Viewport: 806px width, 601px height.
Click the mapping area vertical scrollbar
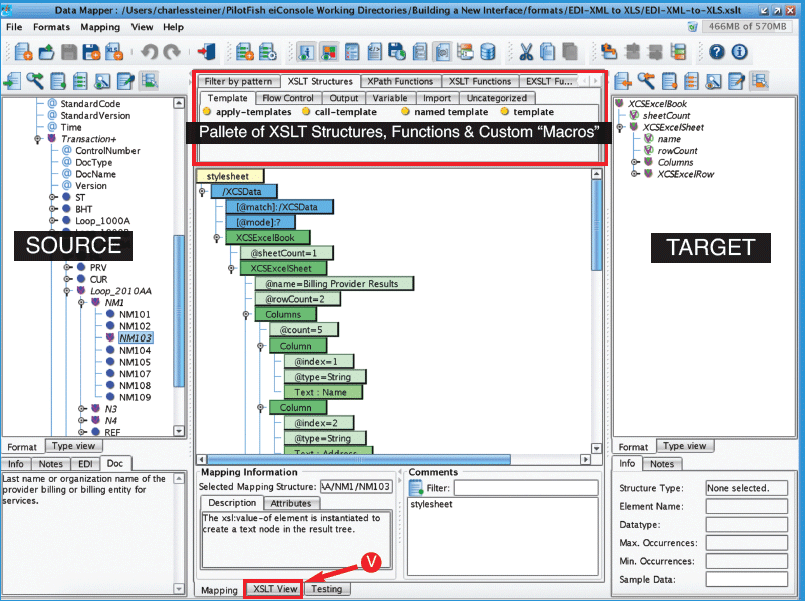596,224
